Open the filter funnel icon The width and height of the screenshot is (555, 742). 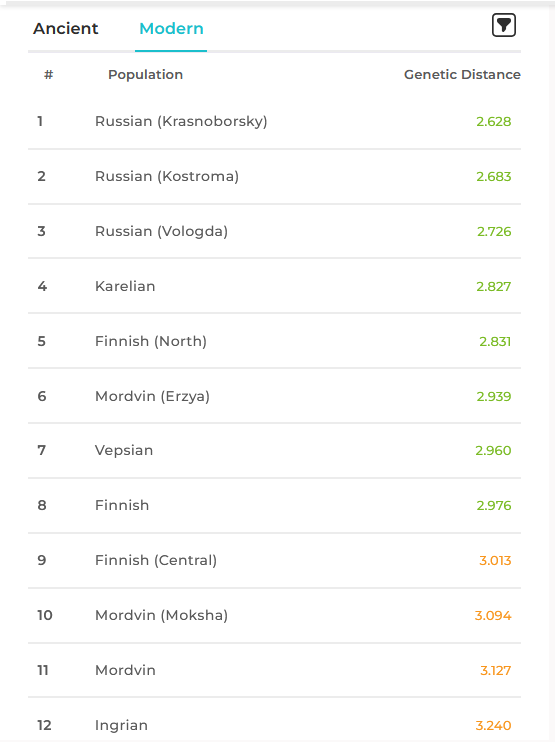click(x=503, y=25)
